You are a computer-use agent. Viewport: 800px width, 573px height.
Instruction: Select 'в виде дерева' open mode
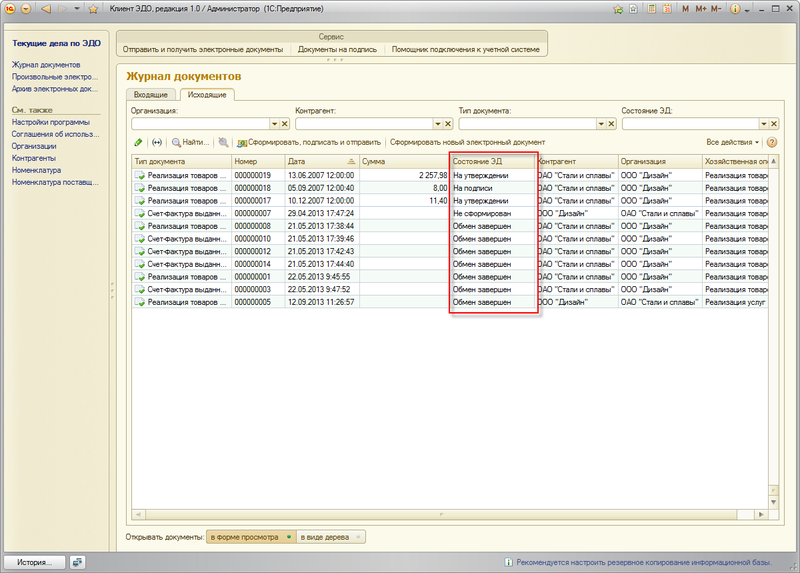click(331, 537)
